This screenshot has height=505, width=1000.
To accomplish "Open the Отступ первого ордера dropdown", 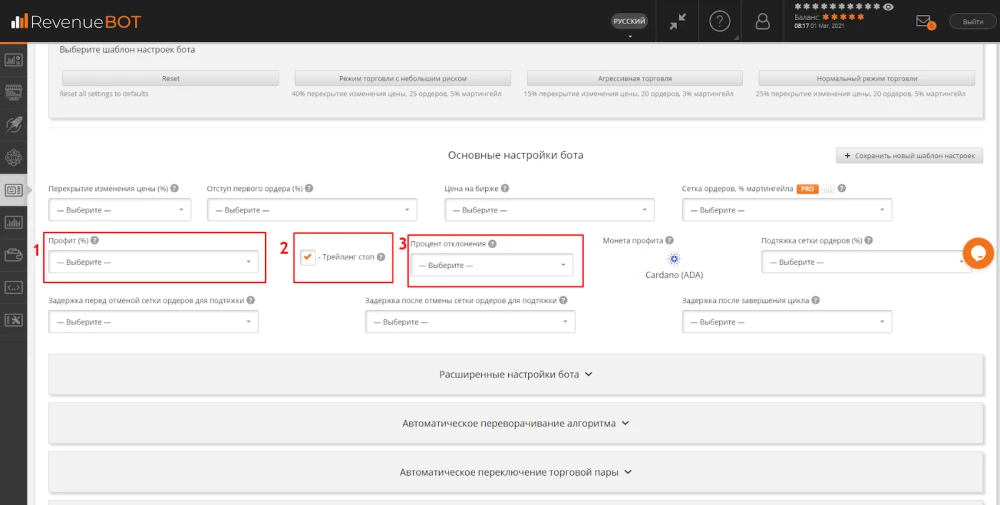I will [x=312, y=210].
